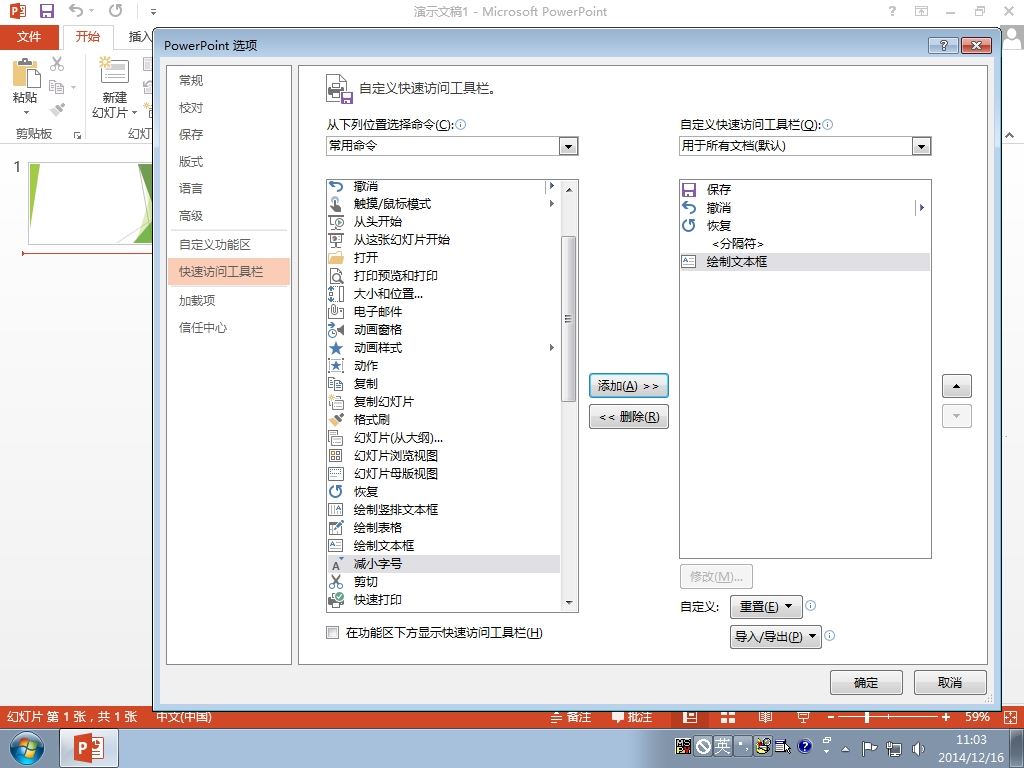Select 恢复 in the customized toolbar list

pyautogui.click(x=805, y=226)
